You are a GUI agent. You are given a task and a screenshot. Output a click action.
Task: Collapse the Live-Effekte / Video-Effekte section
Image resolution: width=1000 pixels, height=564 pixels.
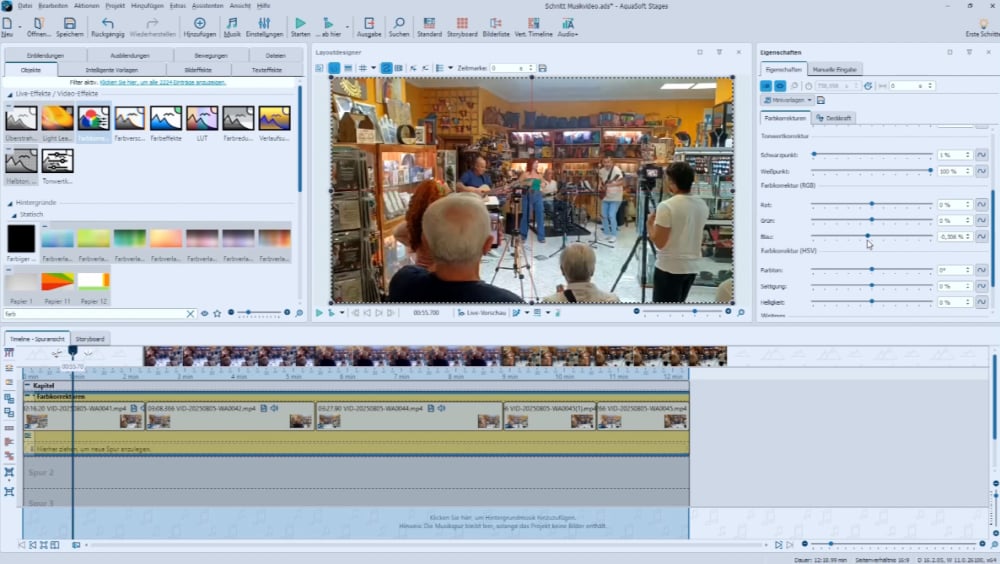point(8,93)
